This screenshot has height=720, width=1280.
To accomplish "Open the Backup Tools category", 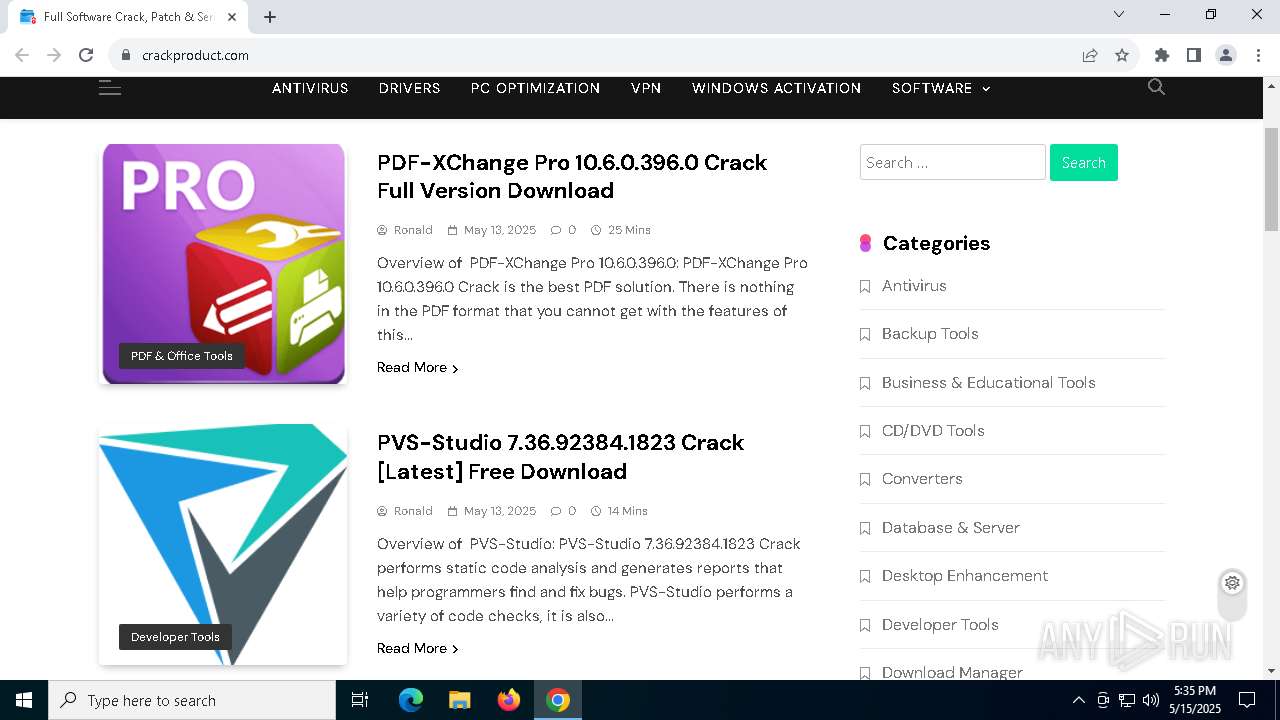I will click(x=930, y=334).
